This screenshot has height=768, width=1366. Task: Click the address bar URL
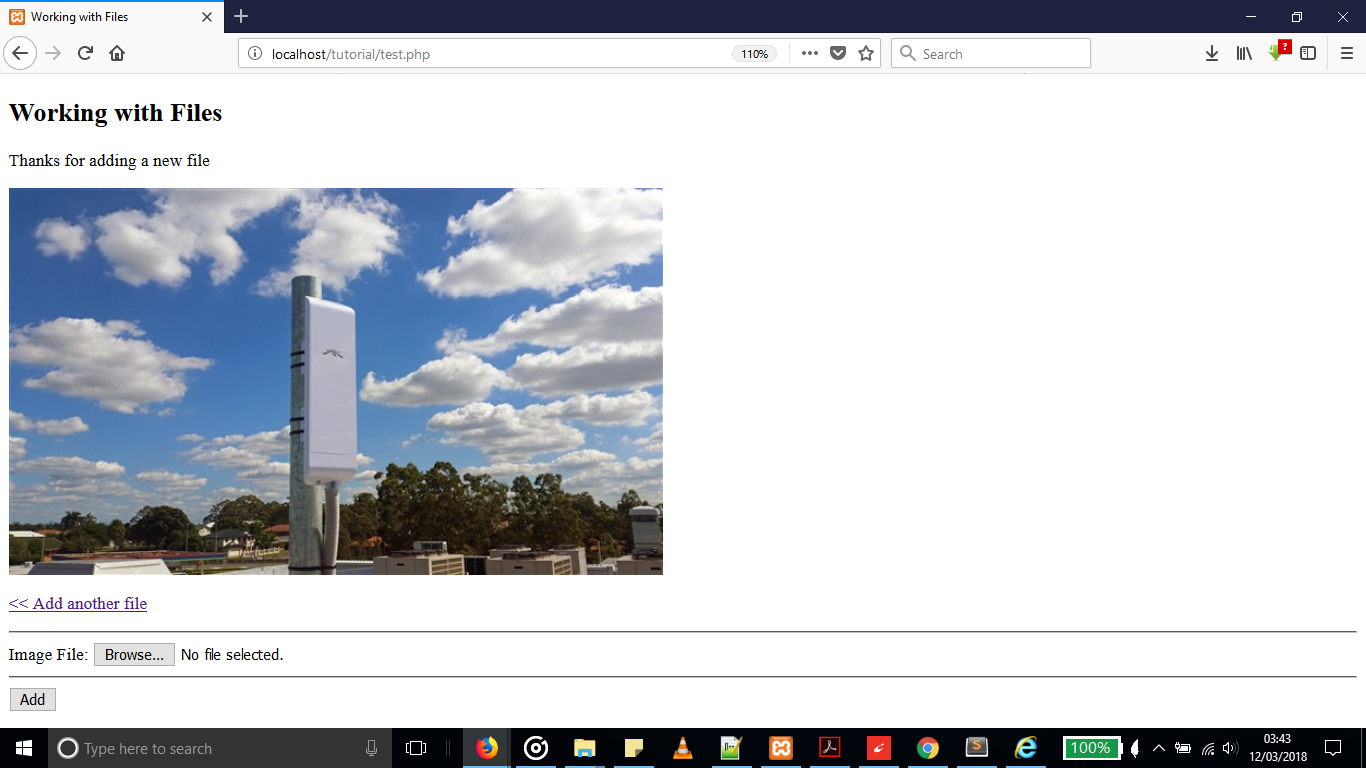(351, 54)
